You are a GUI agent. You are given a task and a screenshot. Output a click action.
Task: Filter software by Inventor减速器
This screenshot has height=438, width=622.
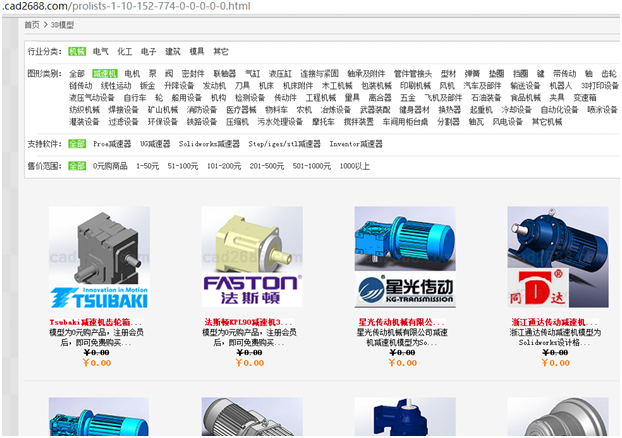(362, 144)
